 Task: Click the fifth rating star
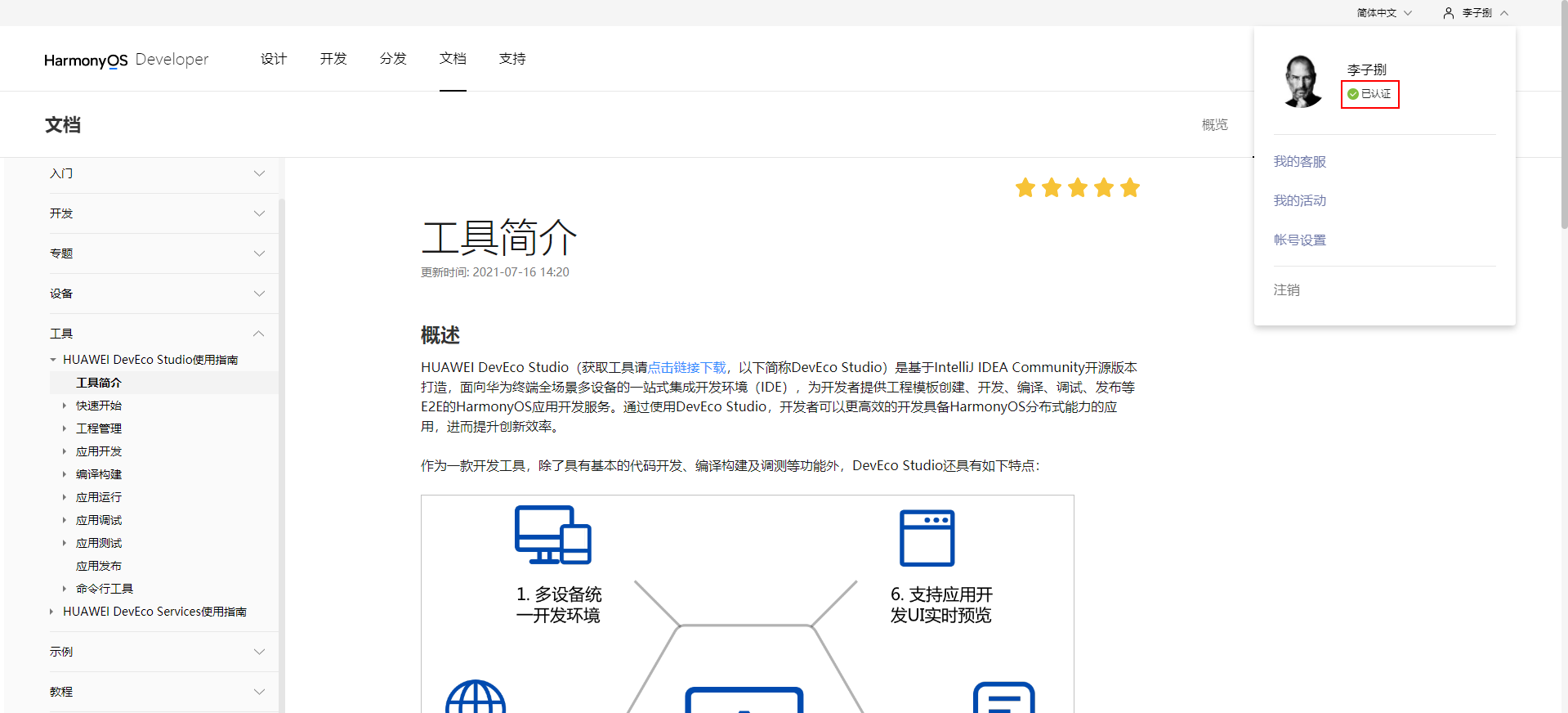click(1130, 188)
